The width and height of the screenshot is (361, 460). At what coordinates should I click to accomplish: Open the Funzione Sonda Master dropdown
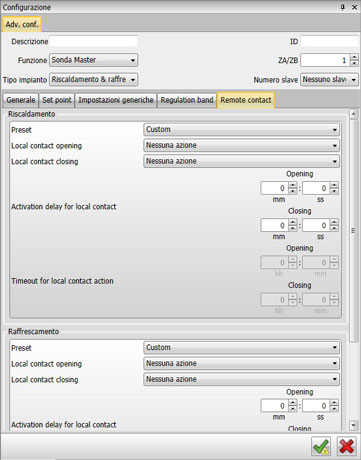click(93, 60)
